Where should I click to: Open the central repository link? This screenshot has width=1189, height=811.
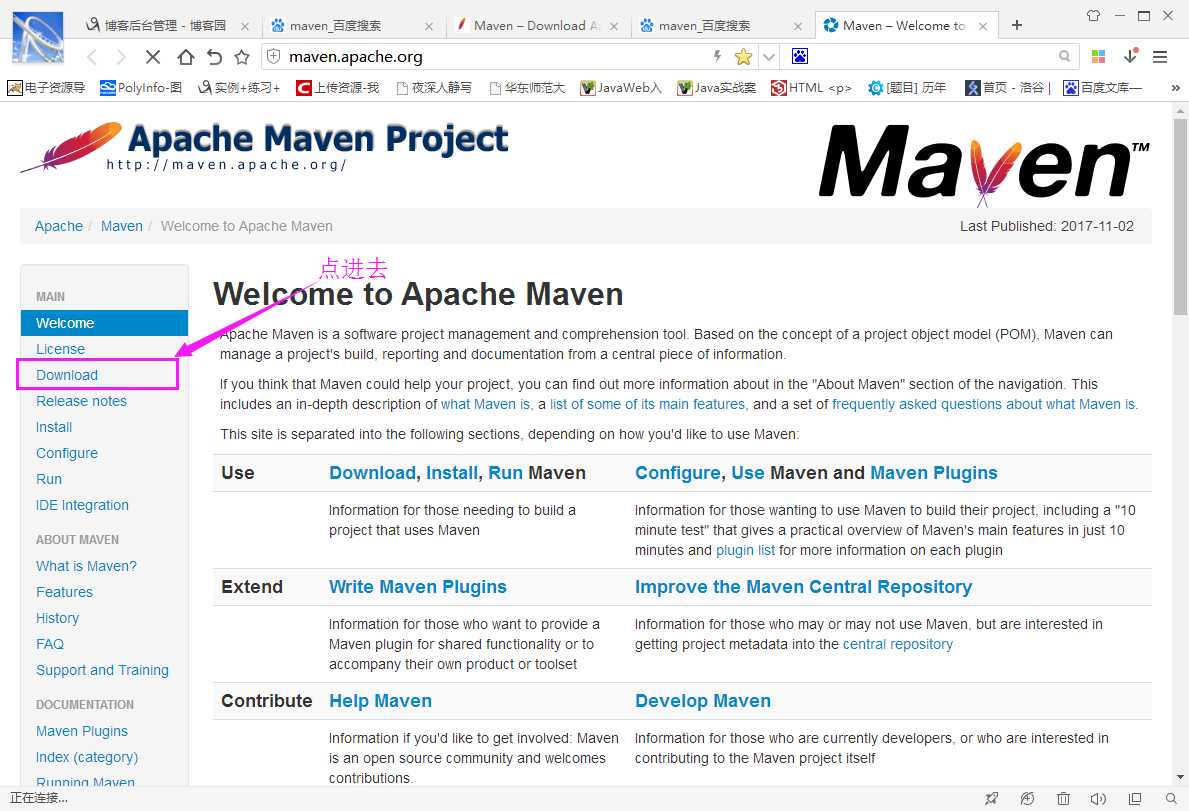898,644
